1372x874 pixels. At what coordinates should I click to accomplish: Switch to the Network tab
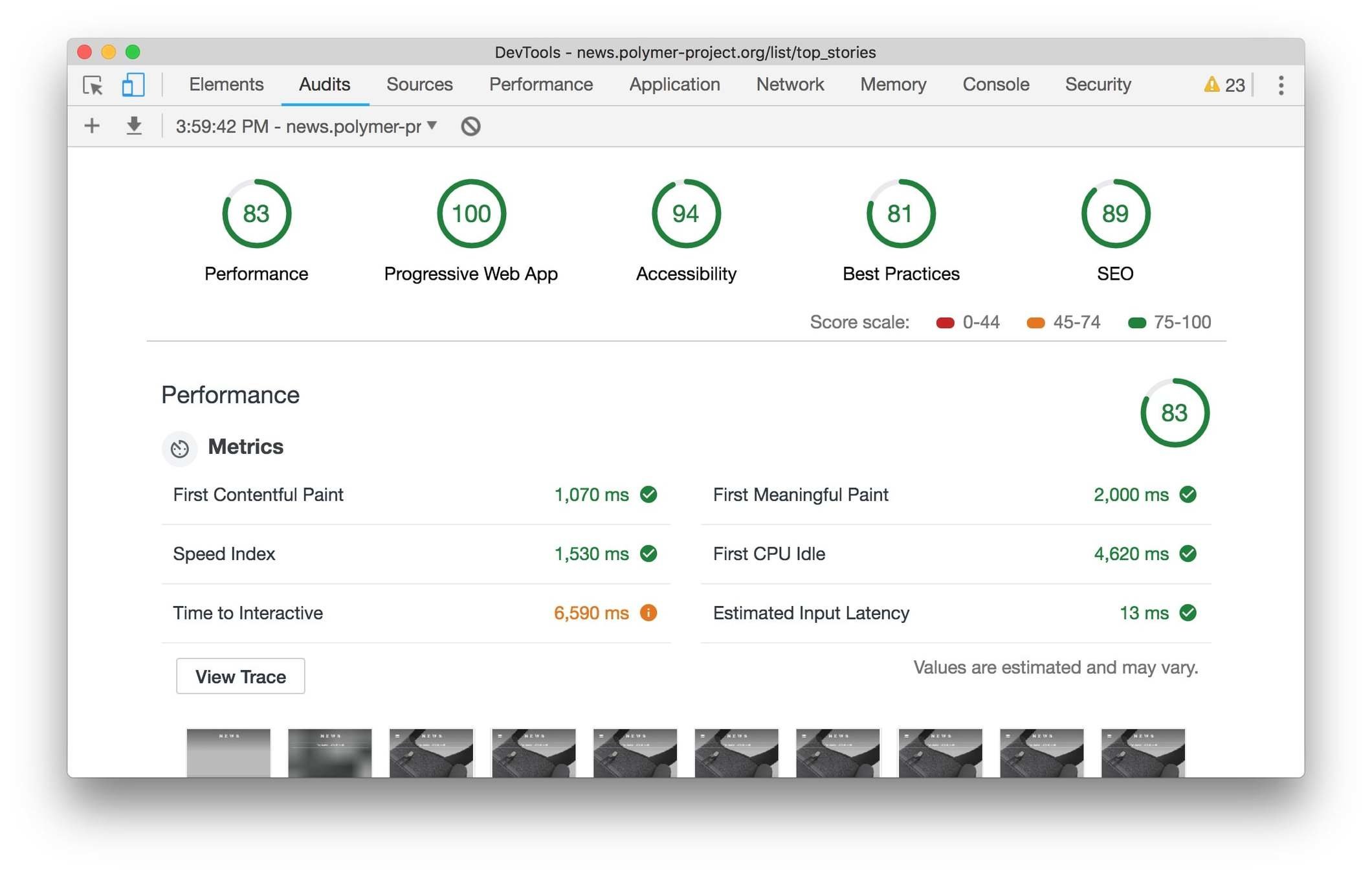pyautogui.click(x=790, y=85)
